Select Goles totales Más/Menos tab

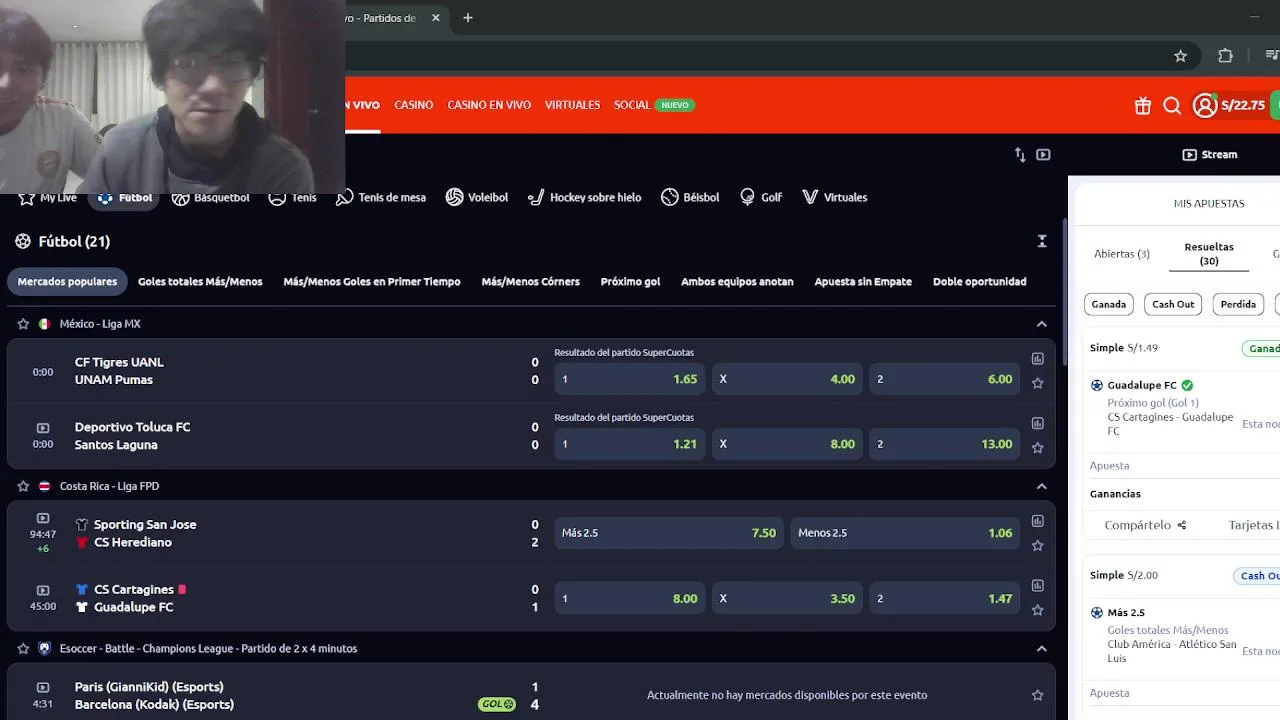coord(200,282)
